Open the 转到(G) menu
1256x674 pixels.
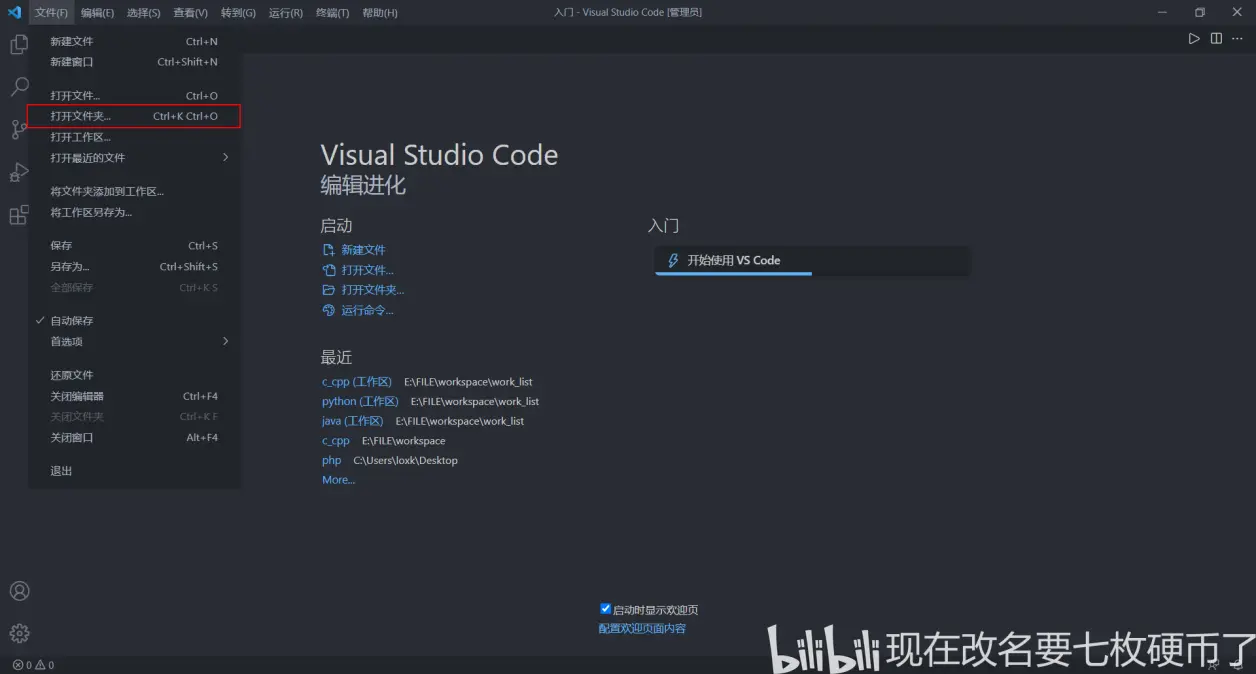pos(238,13)
